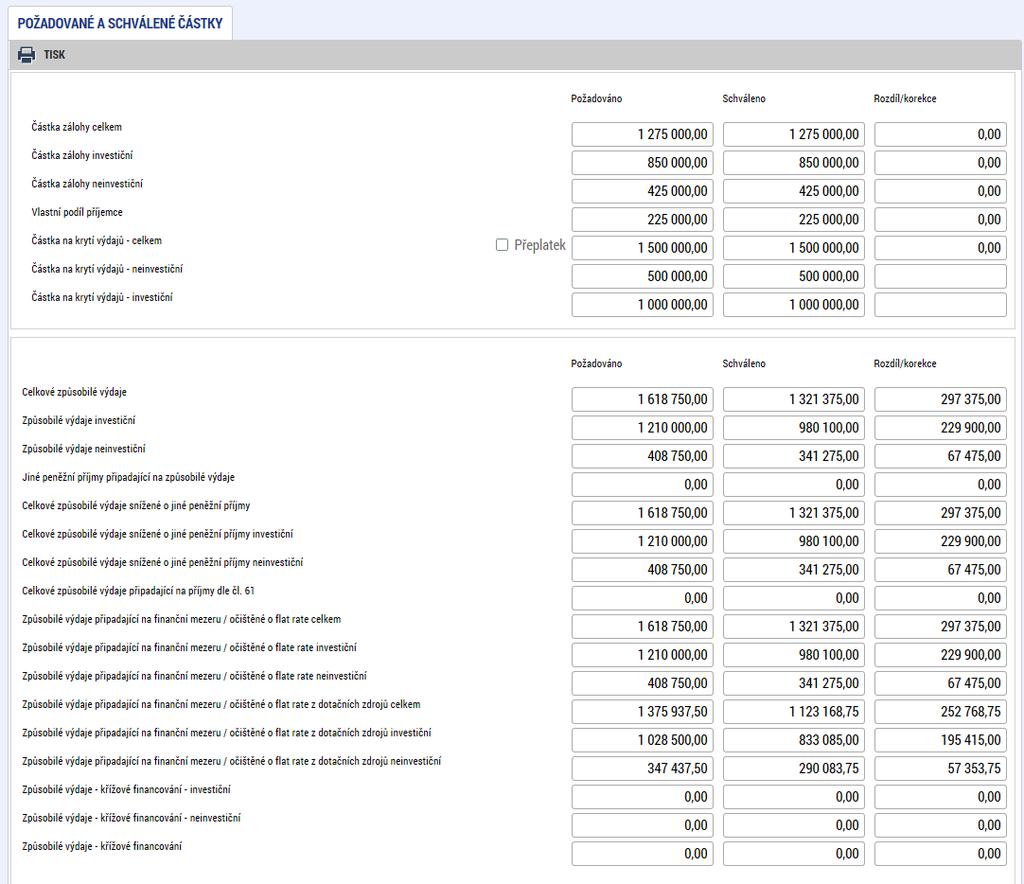1024x884 pixels.
Task: Click Rozdíl/korekce field for dotačních zdrojů neinvestiční row
Action: click(x=940, y=768)
